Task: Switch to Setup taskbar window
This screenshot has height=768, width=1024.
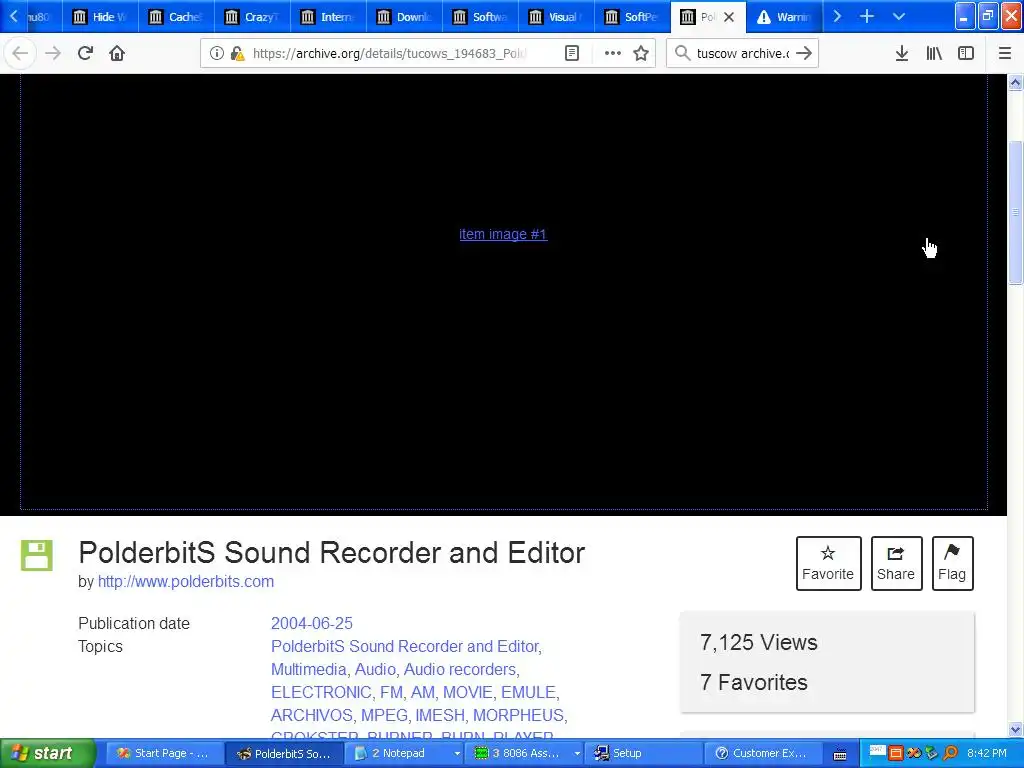Action: click(644, 753)
